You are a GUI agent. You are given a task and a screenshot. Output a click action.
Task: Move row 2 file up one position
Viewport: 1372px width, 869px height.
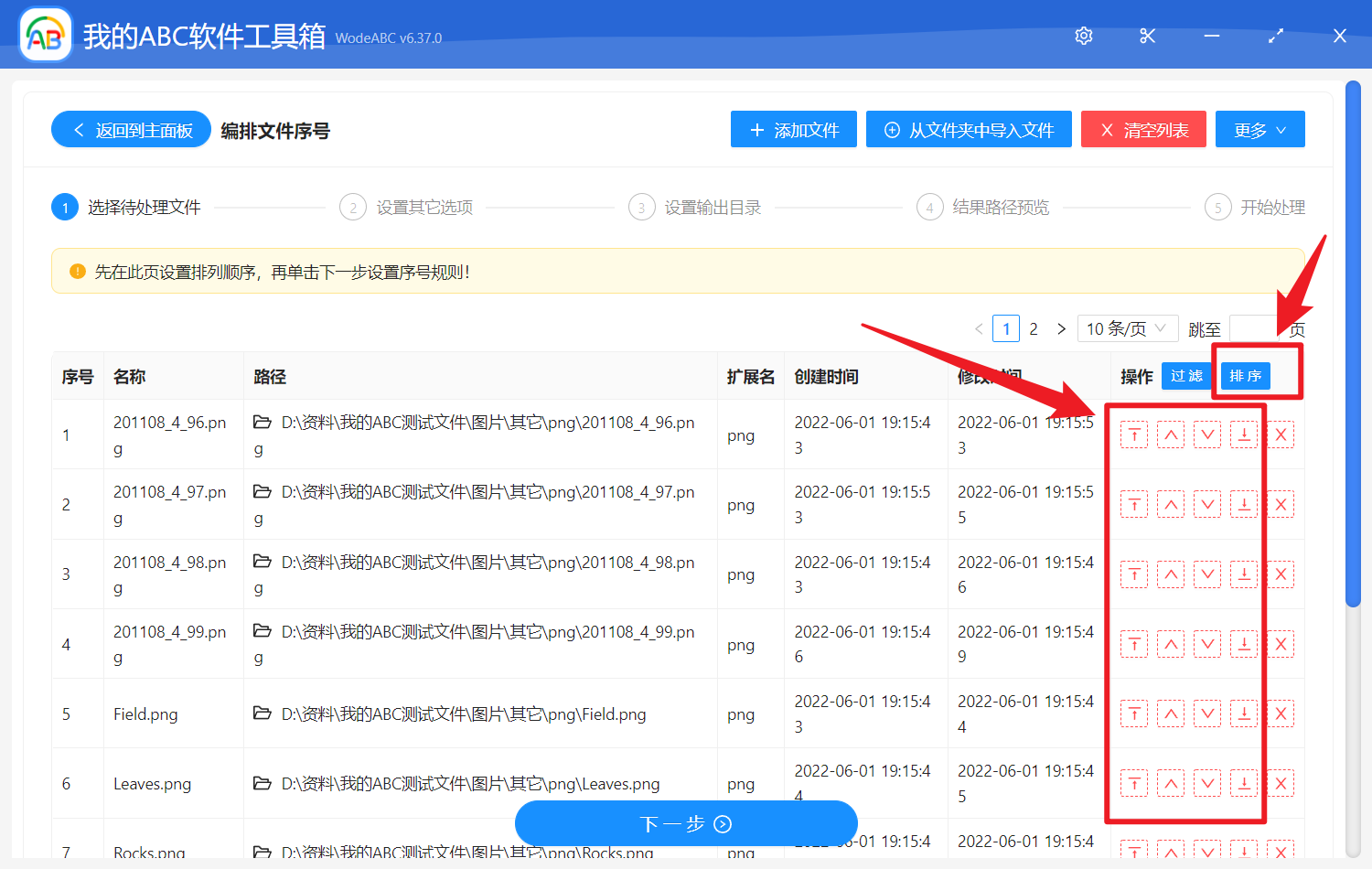1171,505
